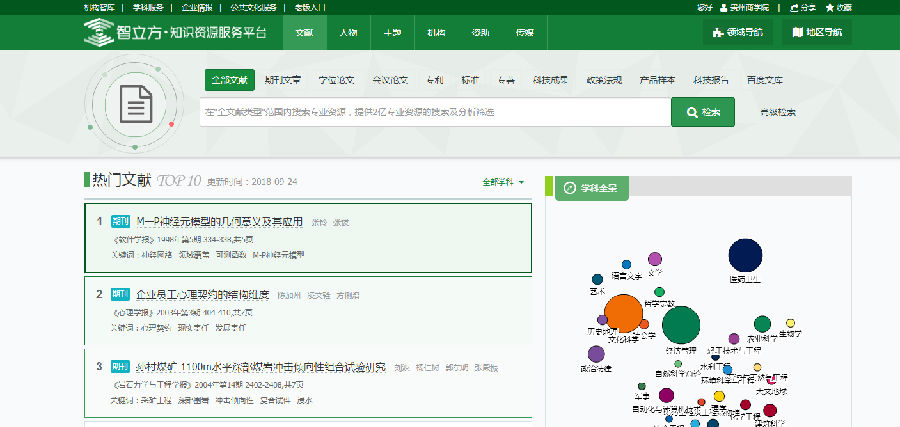Viewport: 900px width, 427px height.
Task: Select the 专利 search category tab
Action: tap(435, 80)
